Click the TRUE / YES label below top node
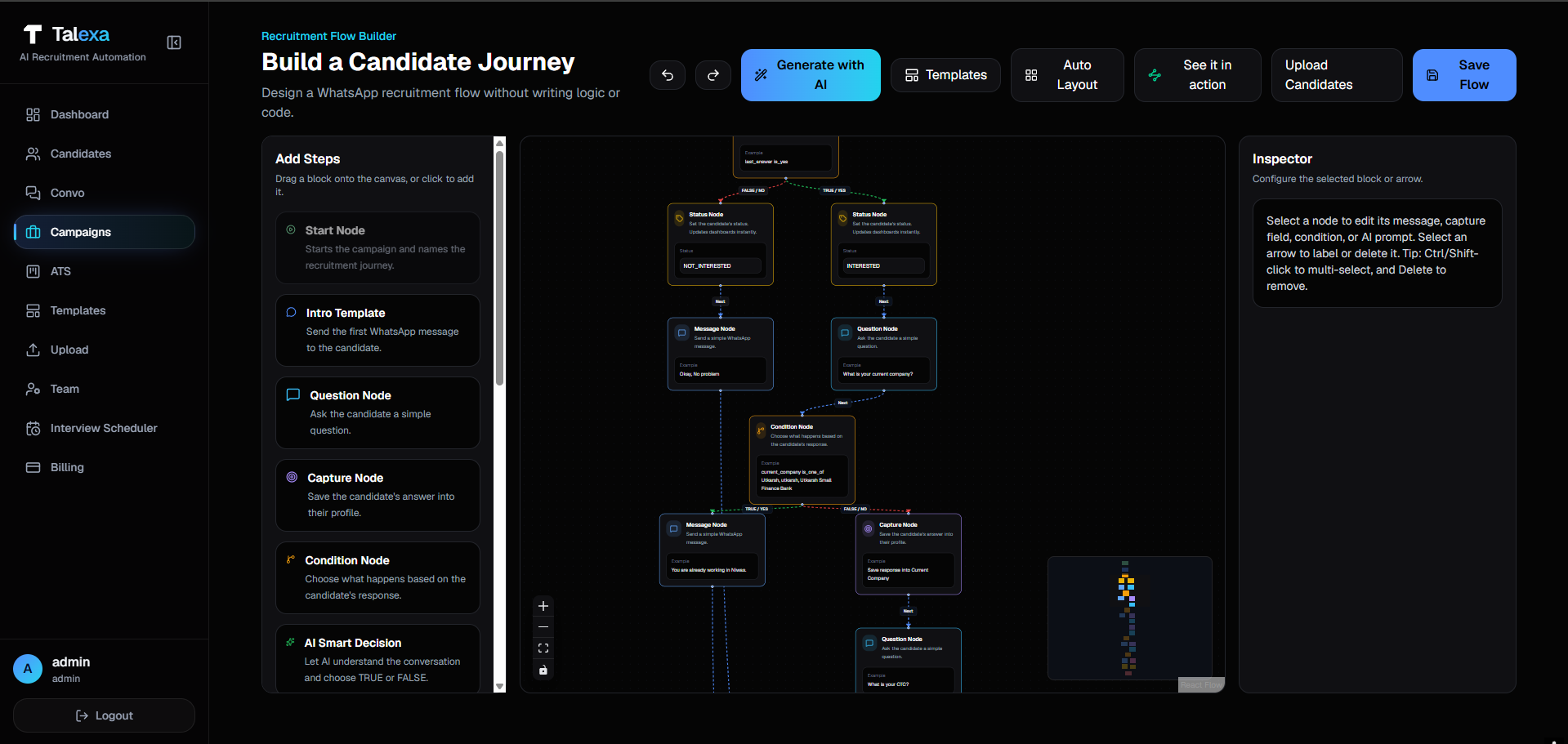1568x744 pixels. pos(834,190)
